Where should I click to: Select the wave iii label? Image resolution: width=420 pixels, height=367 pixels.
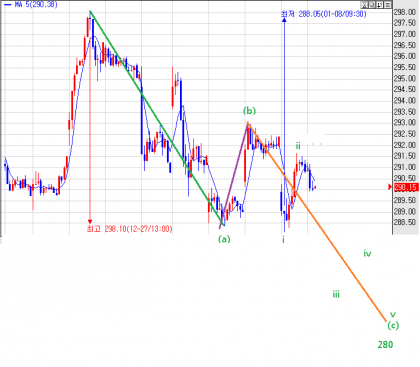tap(336, 294)
